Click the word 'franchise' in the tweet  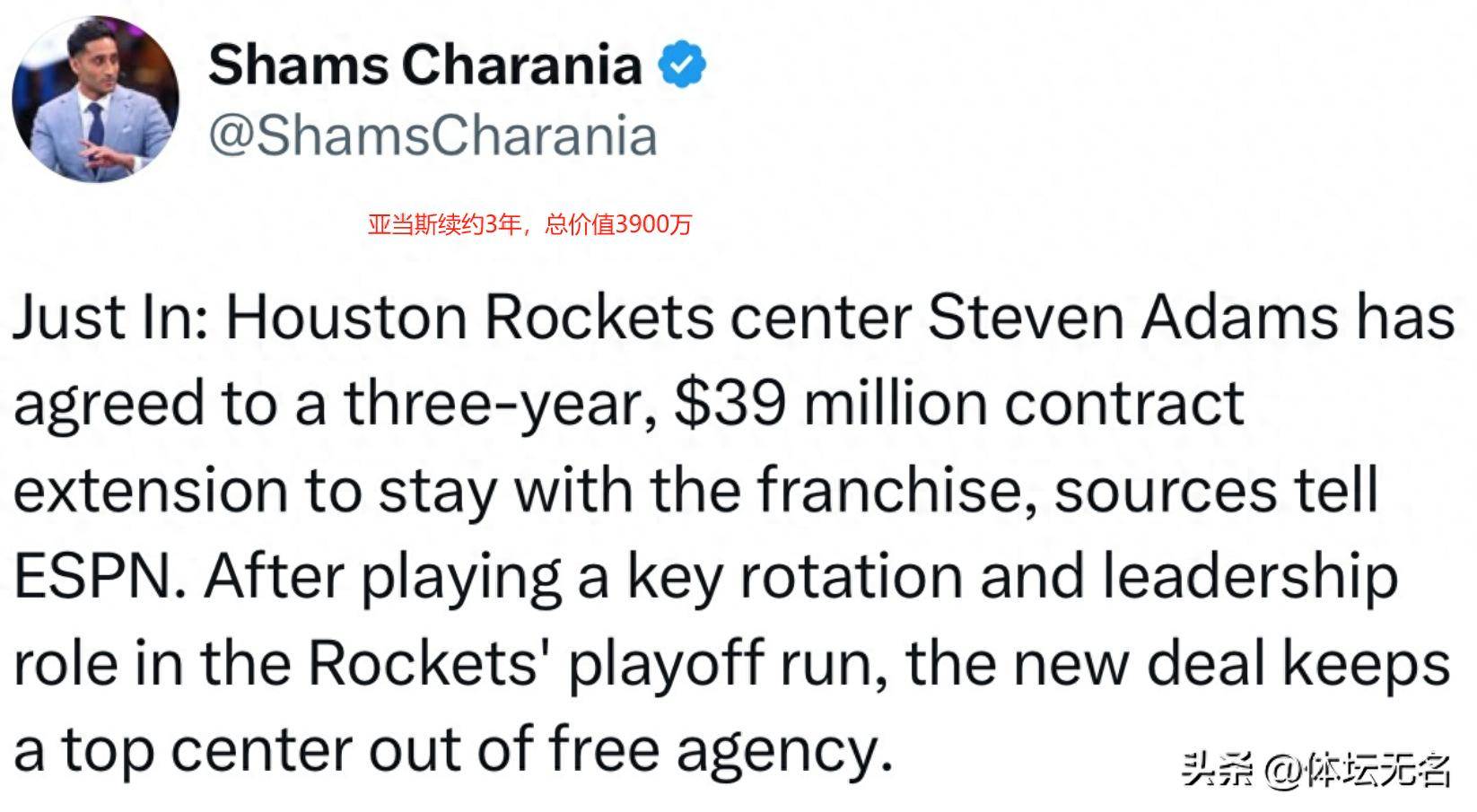click(889, 492)
